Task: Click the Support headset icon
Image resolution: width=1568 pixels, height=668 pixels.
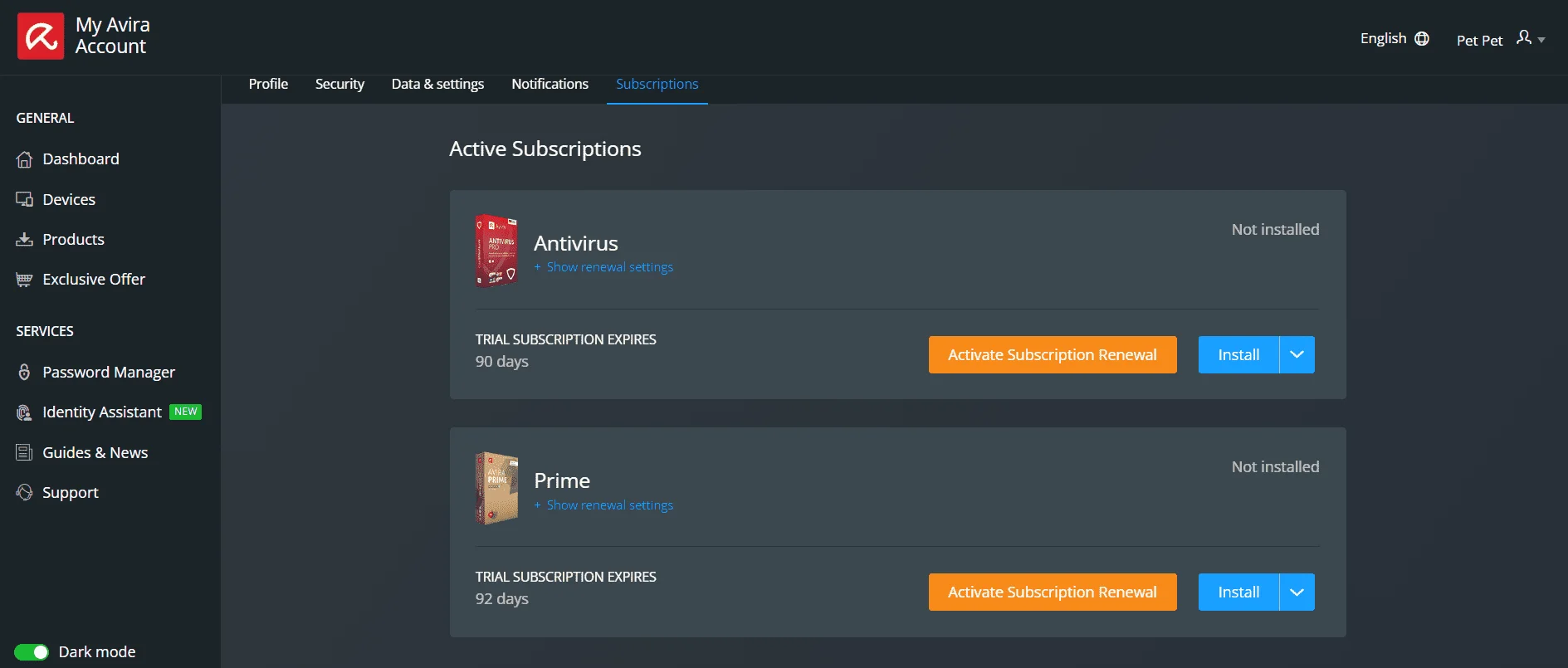Action: click(x=24, y=492)
